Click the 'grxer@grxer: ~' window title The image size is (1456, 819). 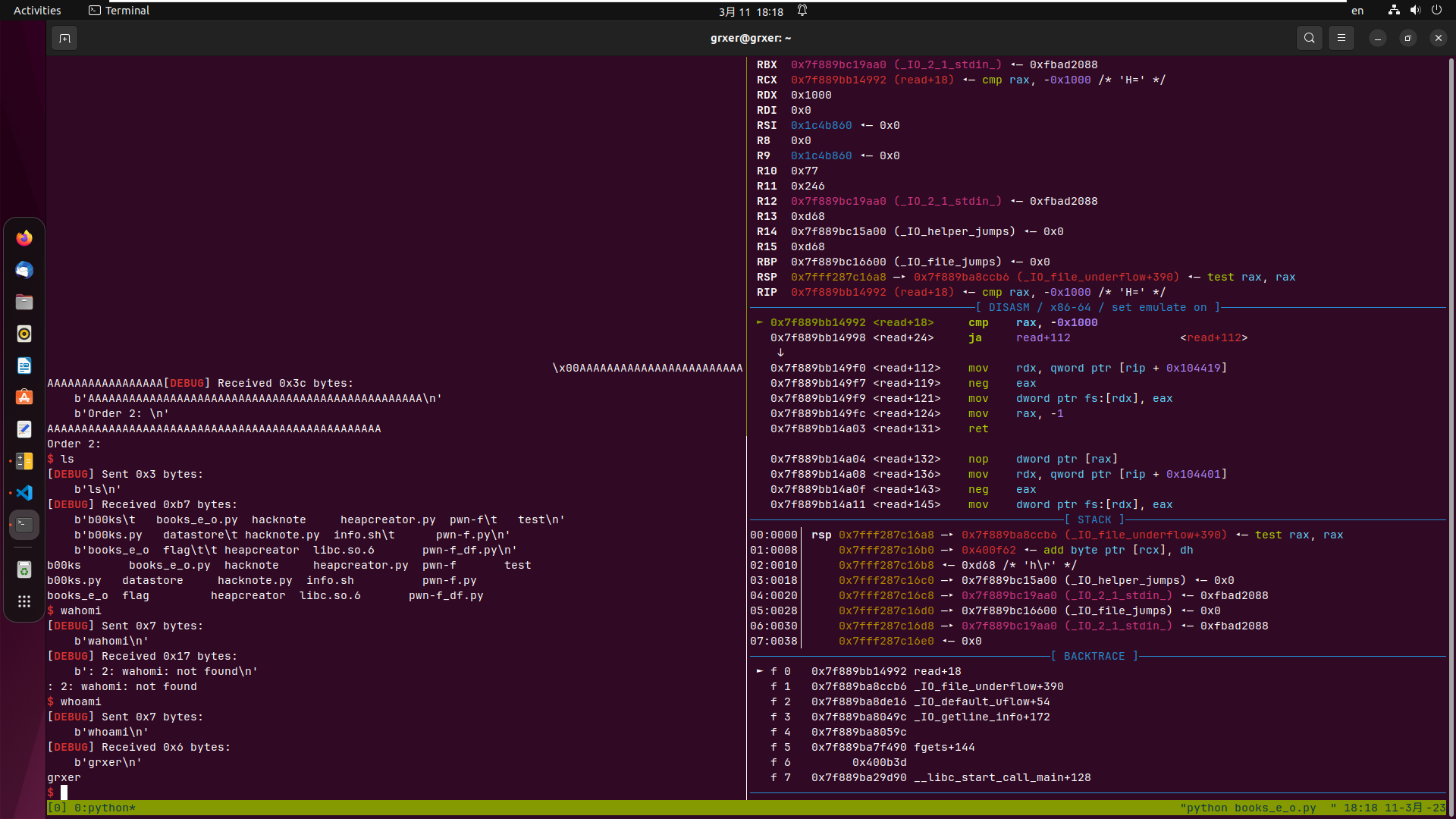click(751, 38)
